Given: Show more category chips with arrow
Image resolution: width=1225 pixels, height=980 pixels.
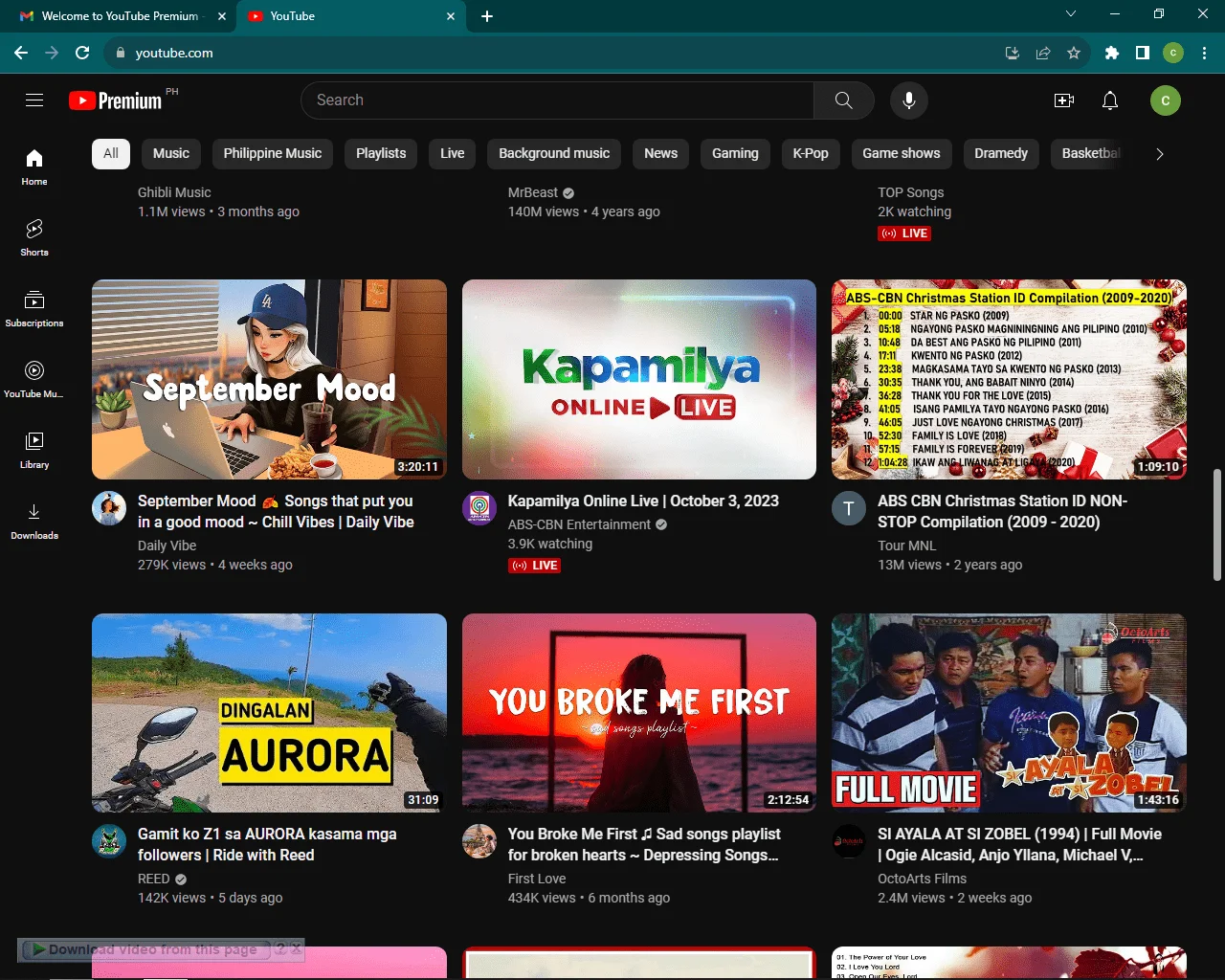Looking at the screenshot, I should point(1160,154).
